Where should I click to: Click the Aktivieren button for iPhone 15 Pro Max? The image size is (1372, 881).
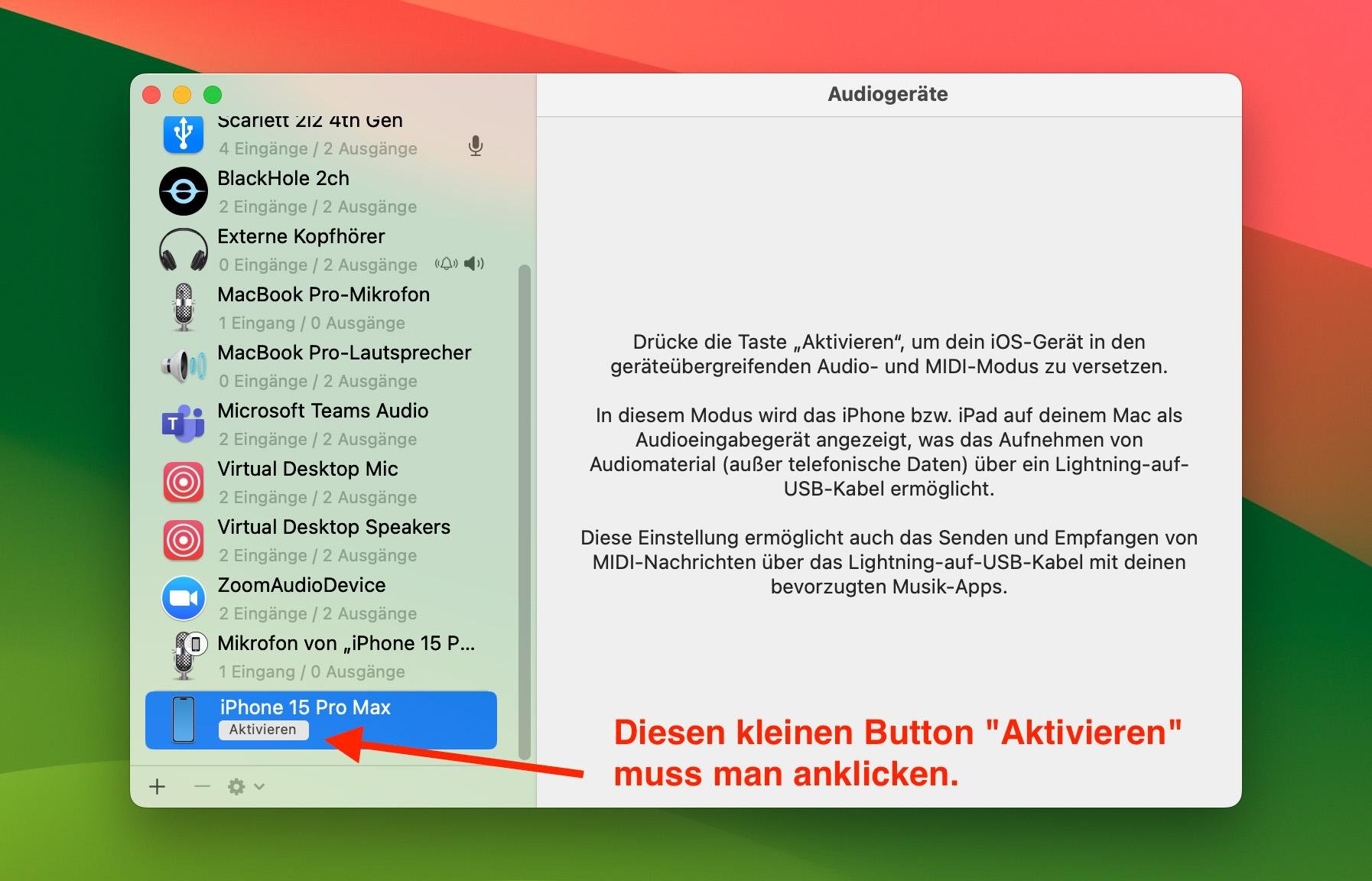[263, 730]
